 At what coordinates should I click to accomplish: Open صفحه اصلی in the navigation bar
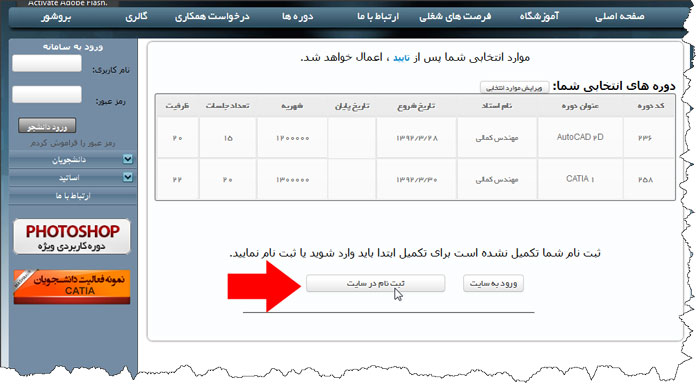click(619, 17)
